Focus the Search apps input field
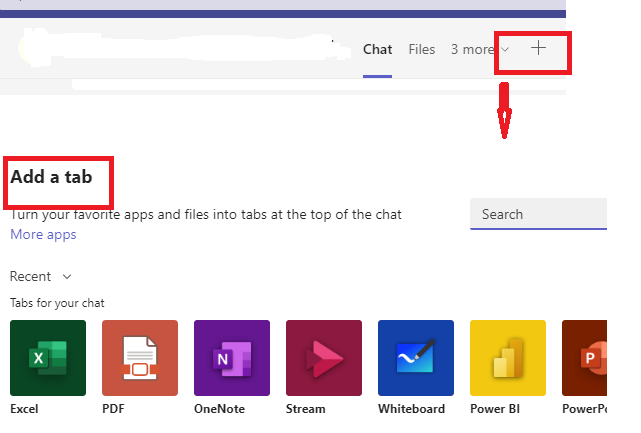Viewport: 641px width, 433px height. click(x=538, y=214)
